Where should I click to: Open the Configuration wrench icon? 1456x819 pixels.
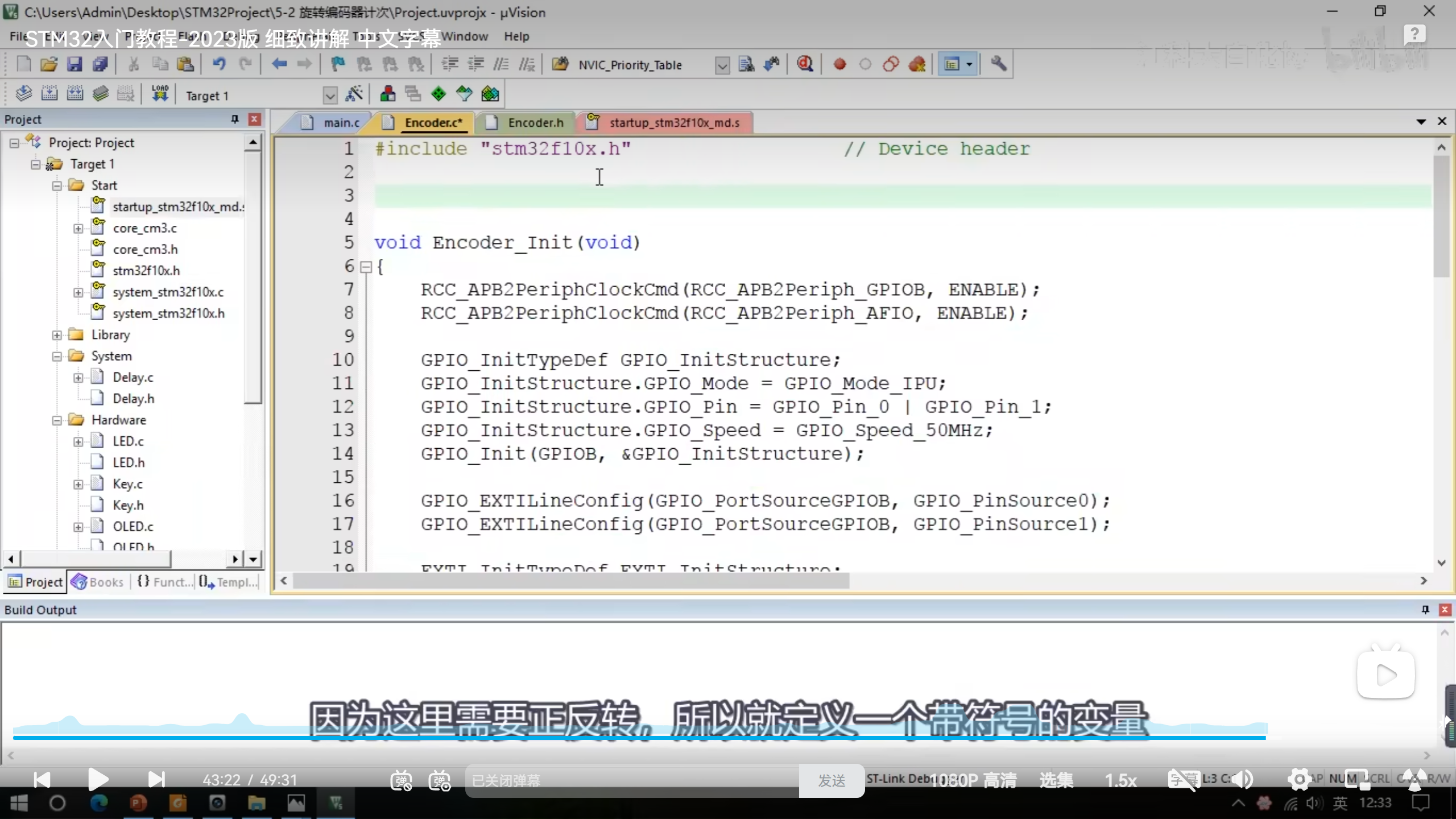[998, 64]
